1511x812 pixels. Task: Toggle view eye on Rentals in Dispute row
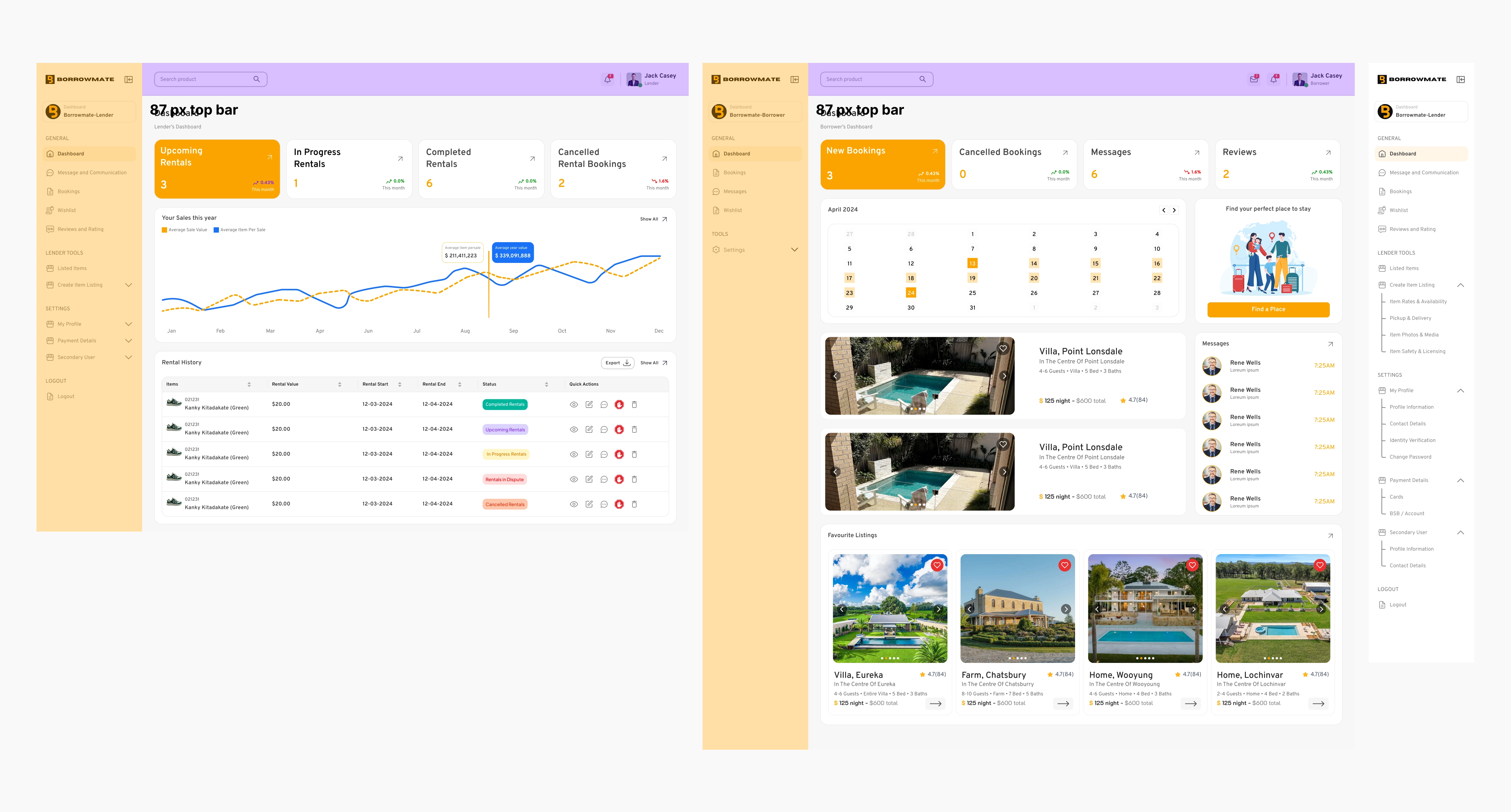coord(574,479)
